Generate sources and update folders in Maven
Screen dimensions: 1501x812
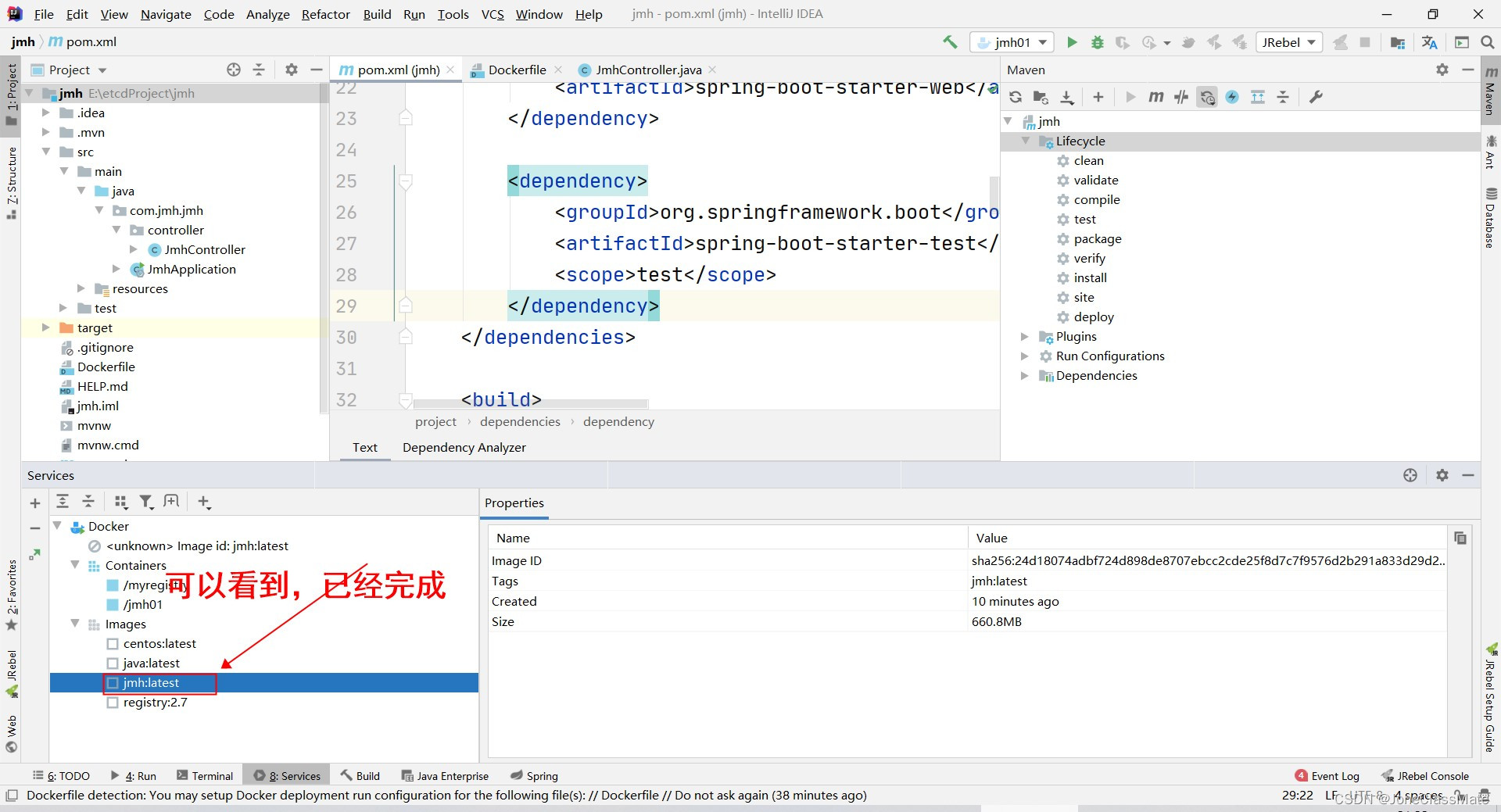click(1041, 97)
